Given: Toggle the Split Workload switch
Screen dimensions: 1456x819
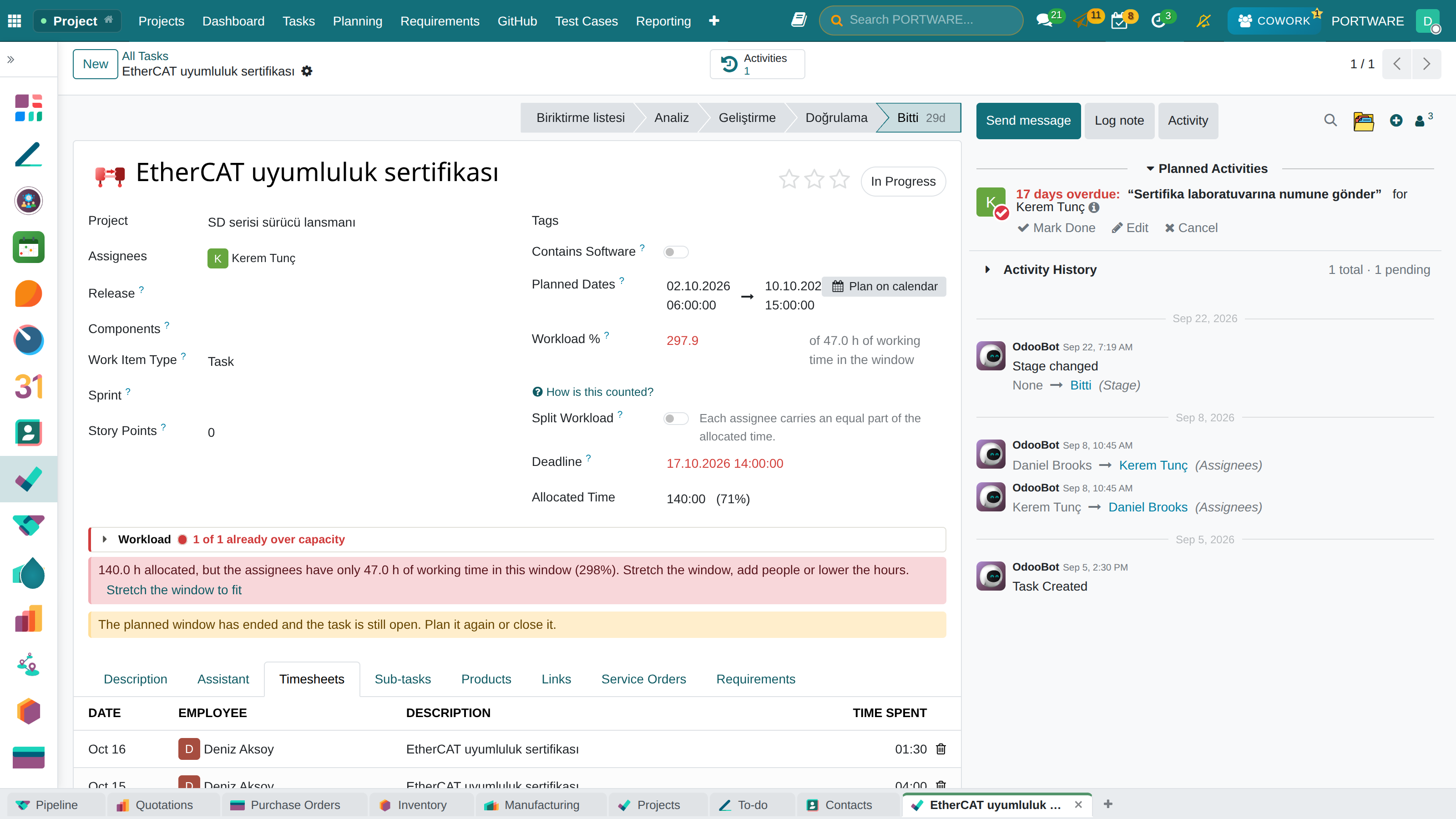Looking at the screenshot, I should tap(675, 418).
